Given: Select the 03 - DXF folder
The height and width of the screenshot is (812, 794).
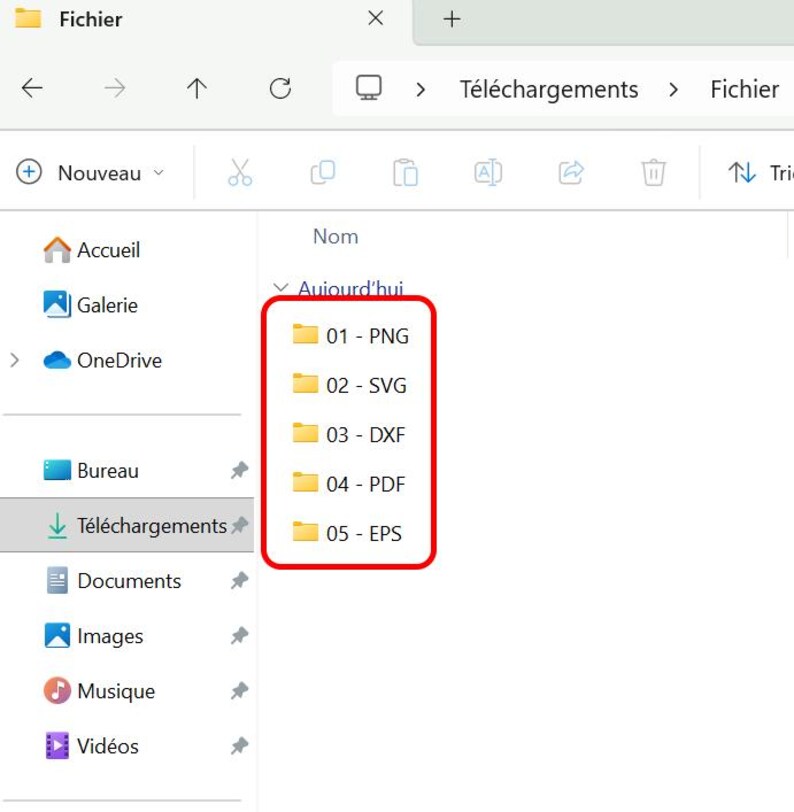Looking at the screenshot, I should [x=349, y=434].
